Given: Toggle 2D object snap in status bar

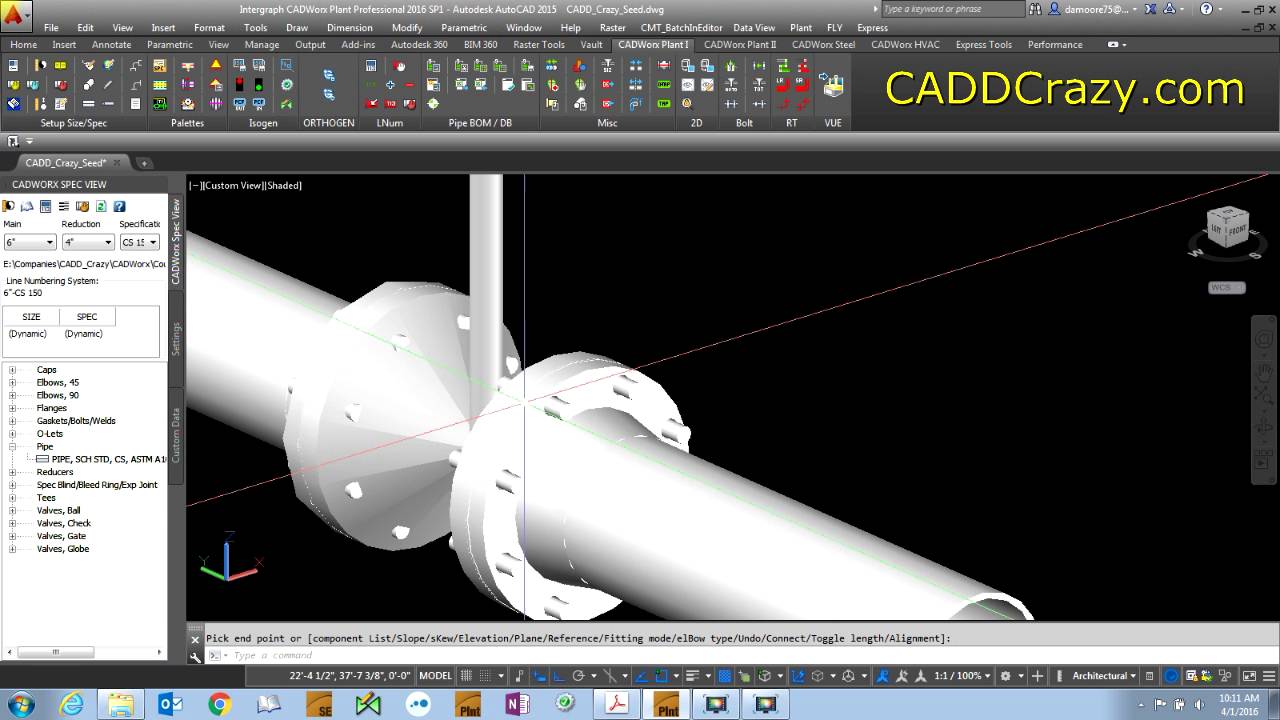Looking at the screenshot, I should (x=661, y=676).
